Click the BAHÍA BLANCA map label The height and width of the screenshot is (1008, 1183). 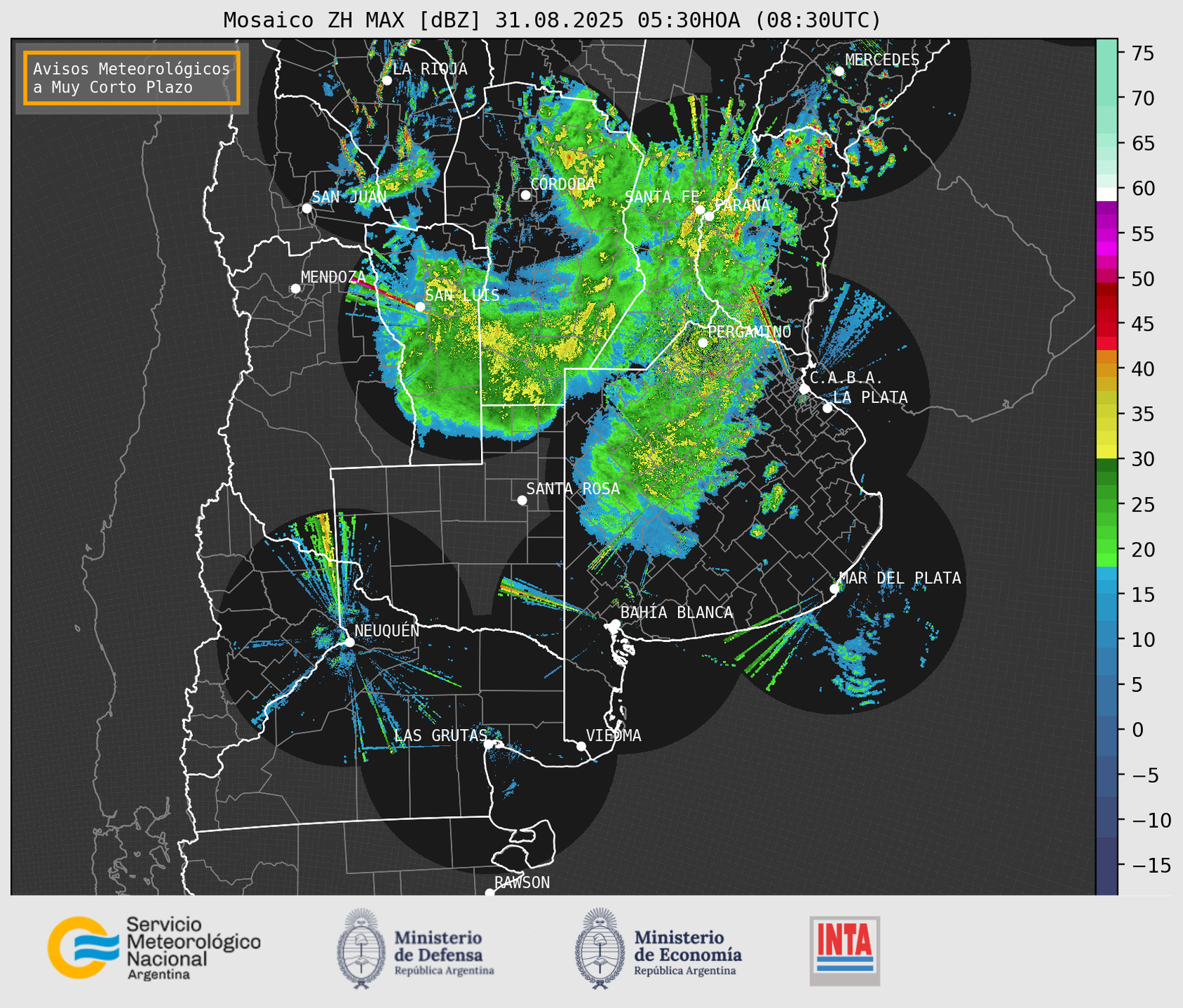[677, 613]
